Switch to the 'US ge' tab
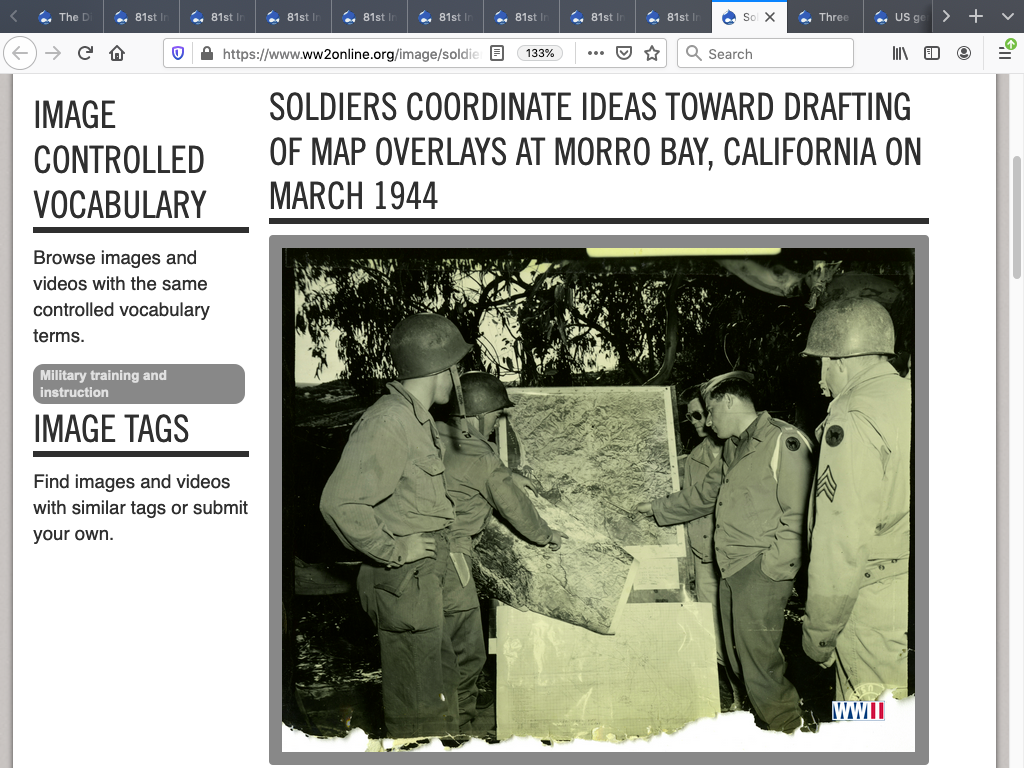Screen dimensions: 1024x768 tap(900, 17)
